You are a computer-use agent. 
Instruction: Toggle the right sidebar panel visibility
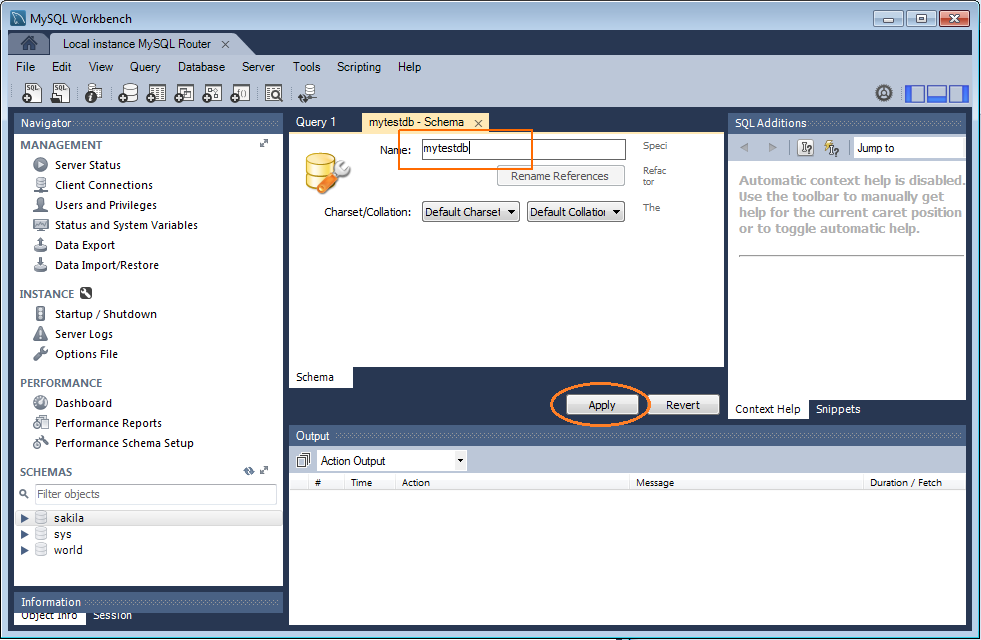click(x=958, y=94)
